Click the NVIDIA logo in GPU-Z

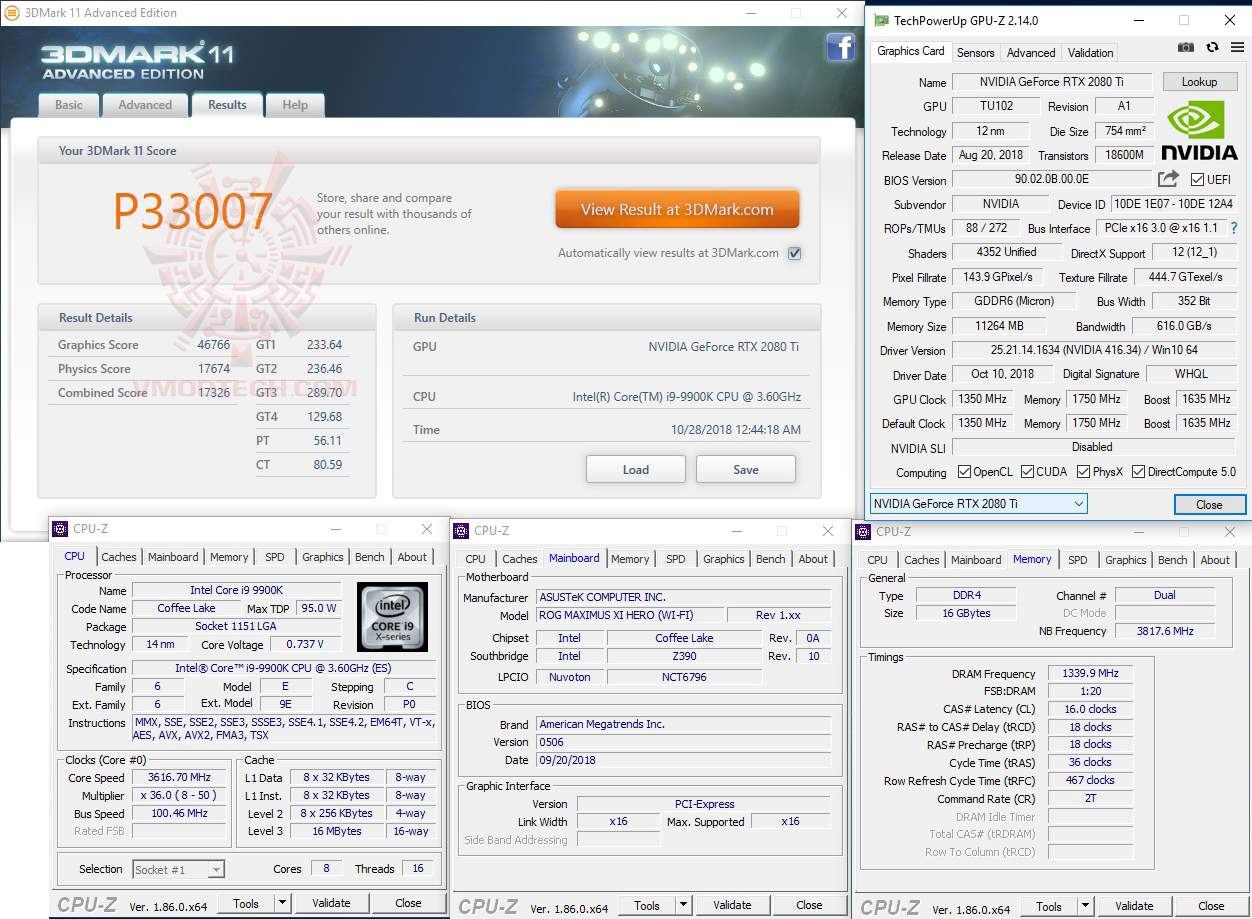pyautogui.click(x=1199, y=130)
